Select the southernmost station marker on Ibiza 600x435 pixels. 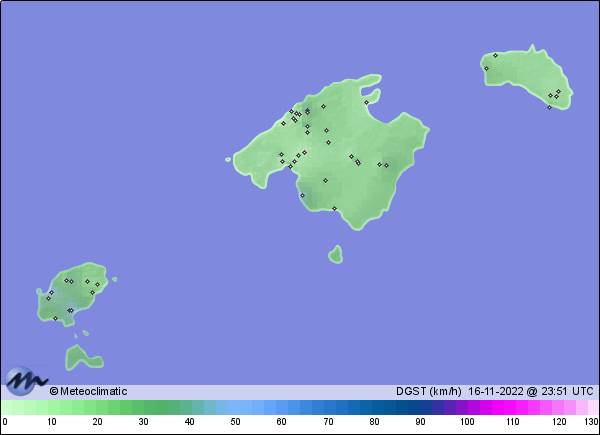[55, 318]
